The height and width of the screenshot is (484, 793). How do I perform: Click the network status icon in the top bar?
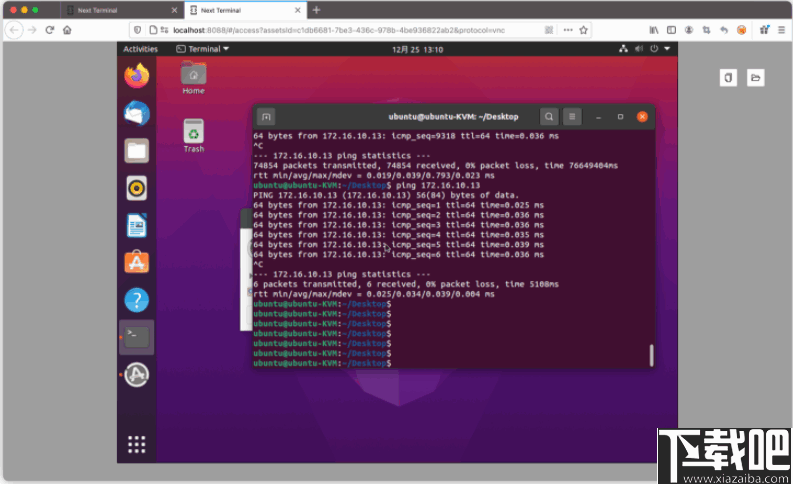click(623, 49)
